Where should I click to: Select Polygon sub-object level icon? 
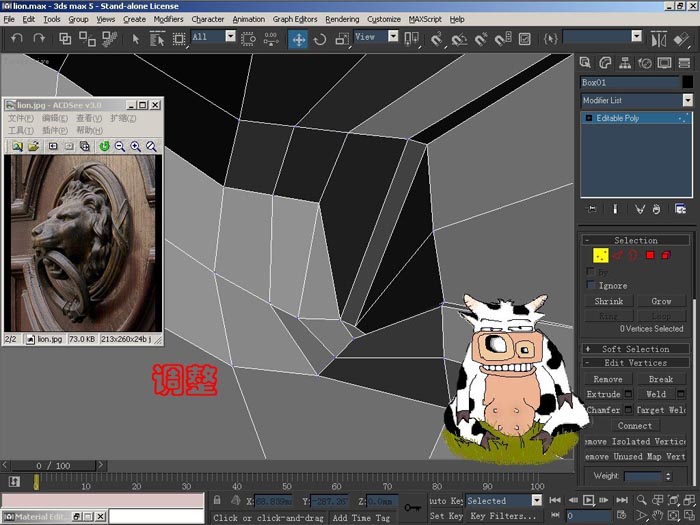coord(650,255)
